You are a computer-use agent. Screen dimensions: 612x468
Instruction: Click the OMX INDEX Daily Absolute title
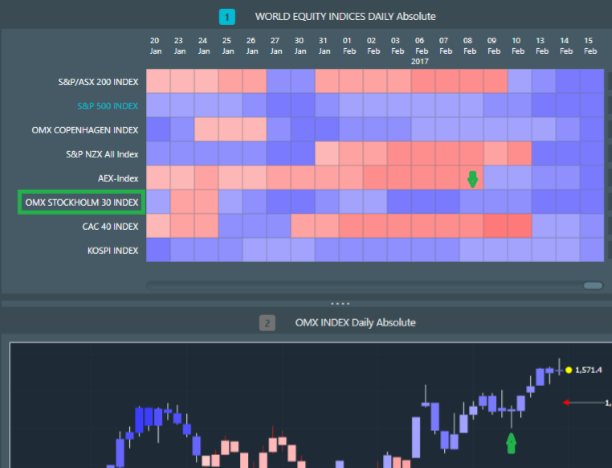[x=355, y=323]
